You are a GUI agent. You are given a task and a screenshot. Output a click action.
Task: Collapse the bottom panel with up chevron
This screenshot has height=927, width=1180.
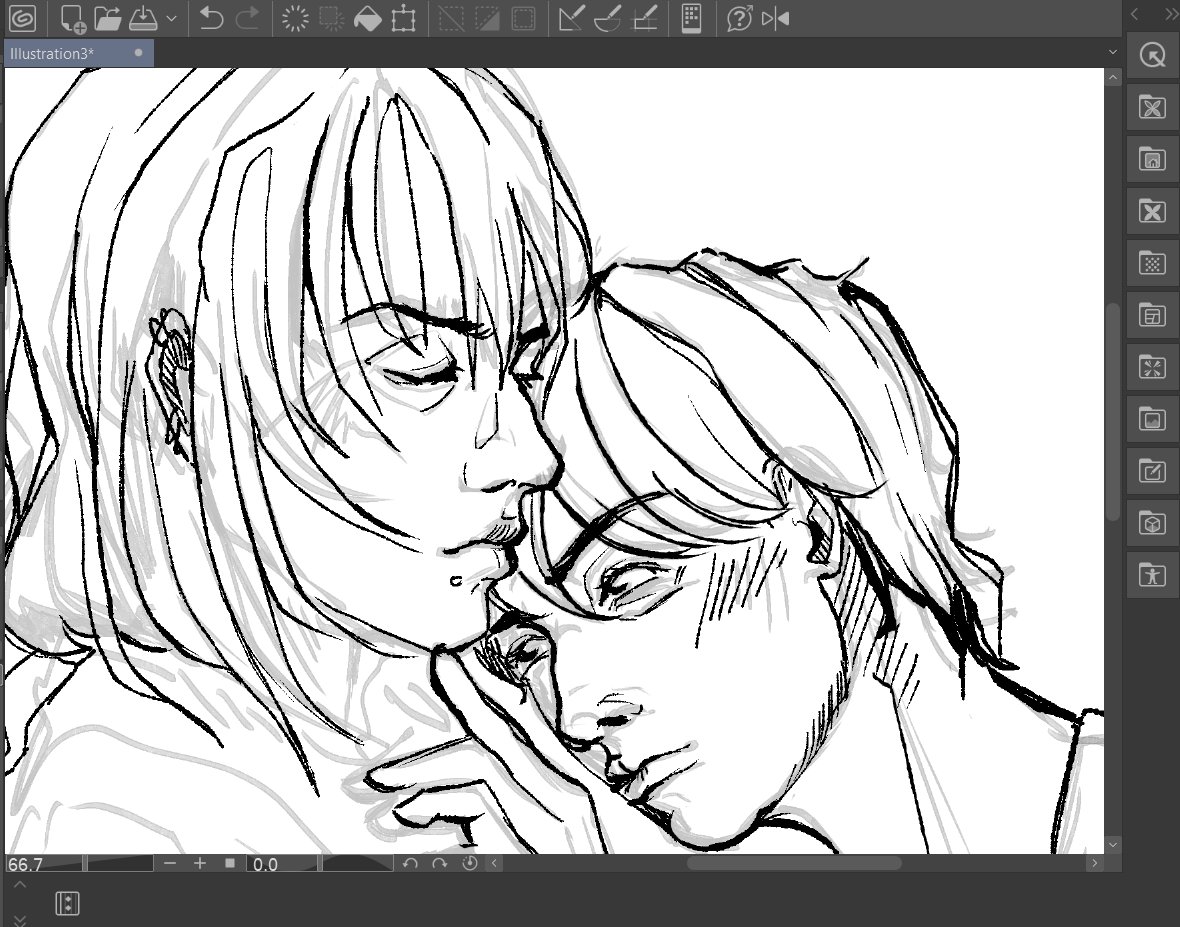click(x=20, y=885)
